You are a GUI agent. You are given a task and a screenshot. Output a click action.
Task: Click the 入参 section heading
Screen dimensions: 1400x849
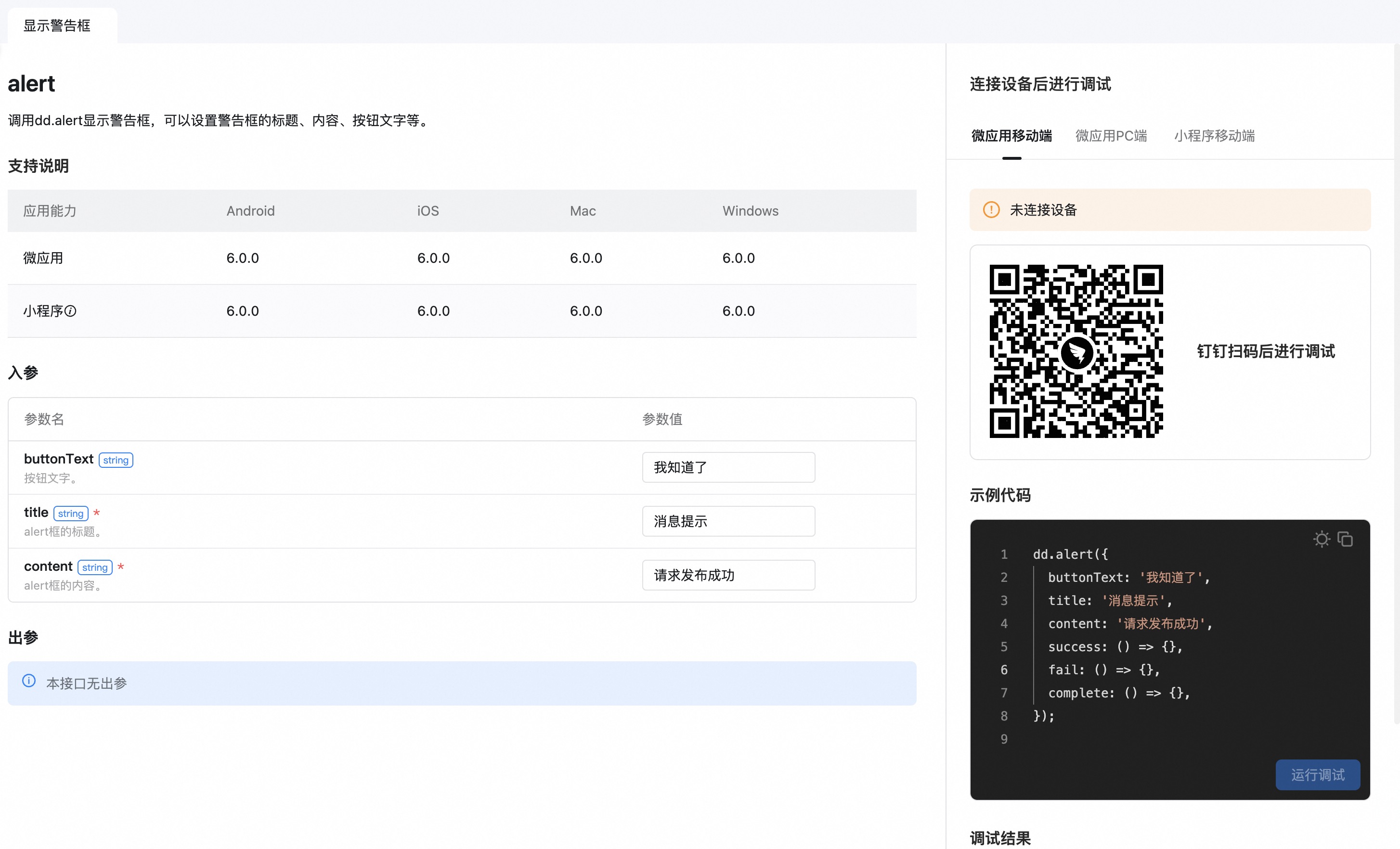tap(23, 373)
